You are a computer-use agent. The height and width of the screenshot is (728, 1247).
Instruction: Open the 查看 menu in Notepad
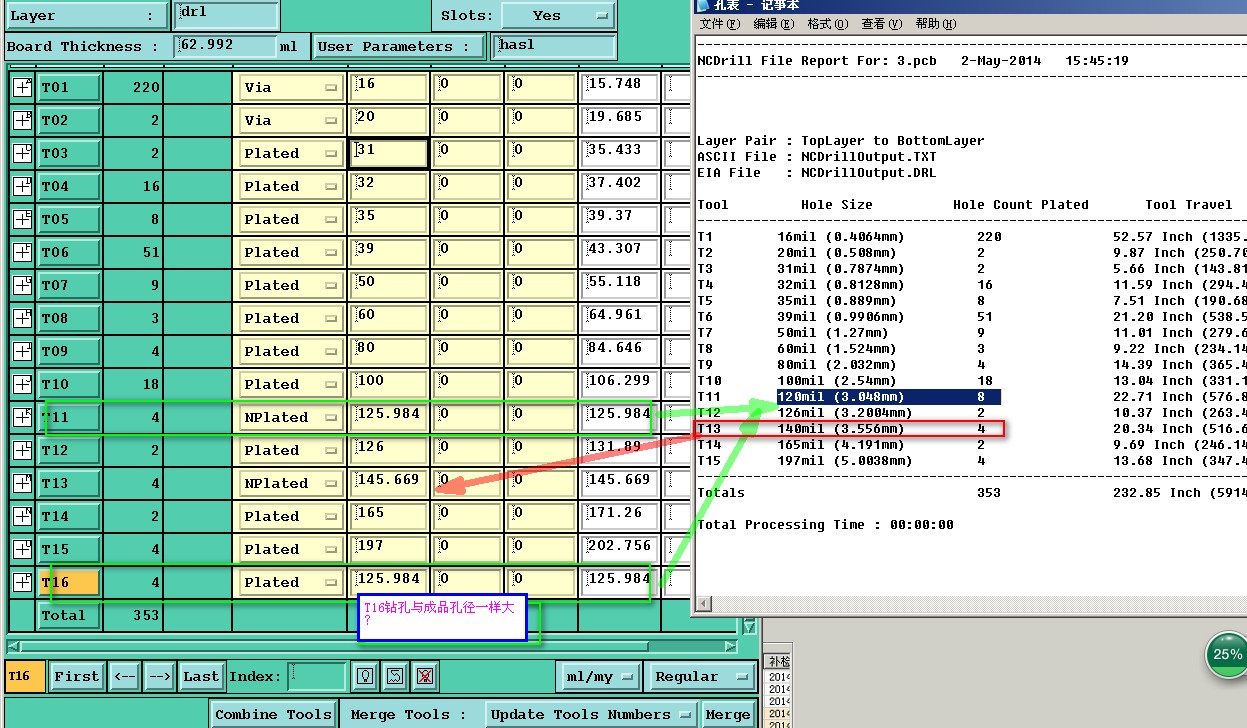(883, 24)
